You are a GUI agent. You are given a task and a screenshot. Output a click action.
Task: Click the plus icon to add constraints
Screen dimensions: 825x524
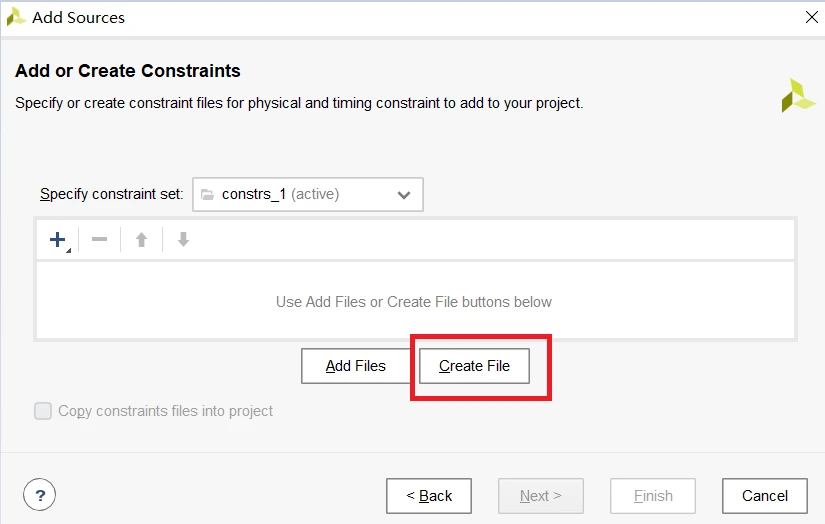(x=58, y=240)
